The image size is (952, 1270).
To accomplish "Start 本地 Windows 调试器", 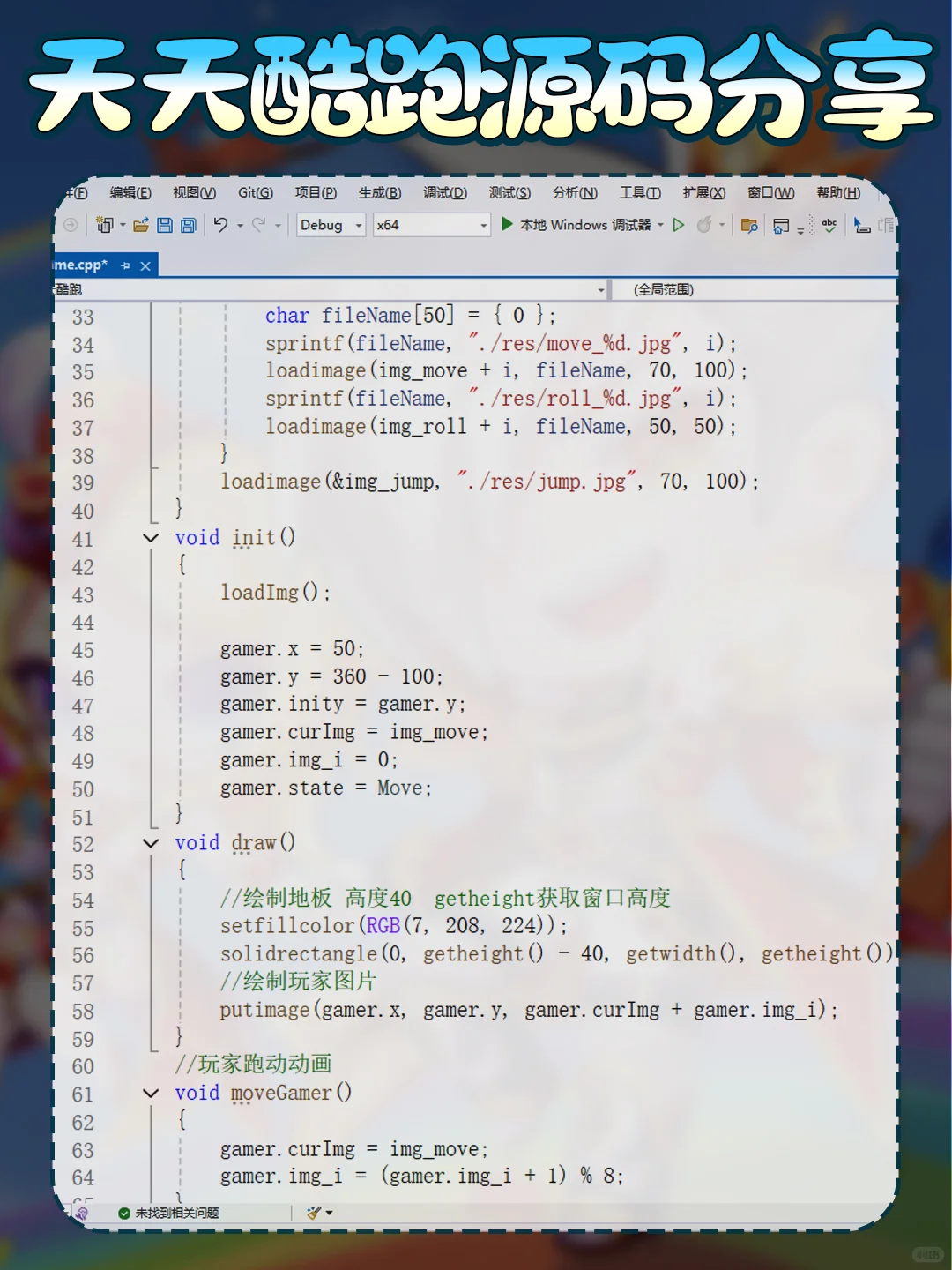I will (x=577, y=225).
